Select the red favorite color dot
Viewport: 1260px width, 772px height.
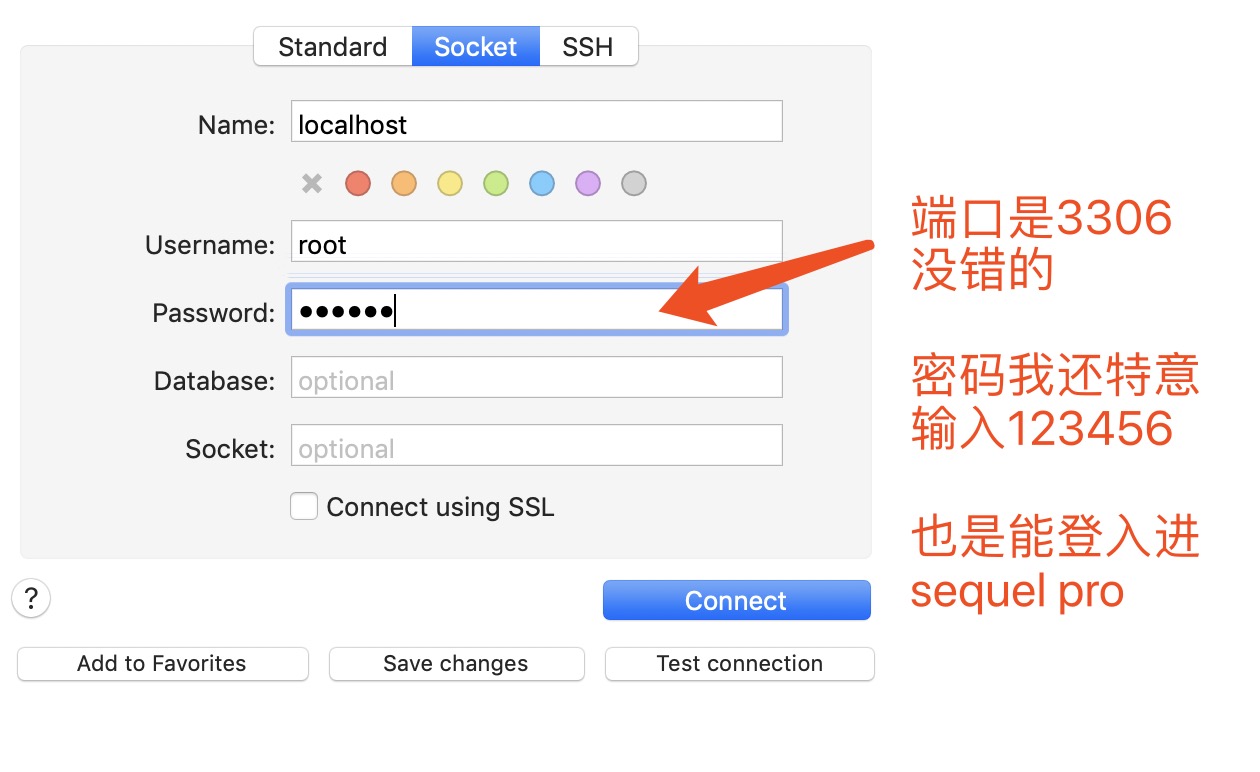point(357,183)
